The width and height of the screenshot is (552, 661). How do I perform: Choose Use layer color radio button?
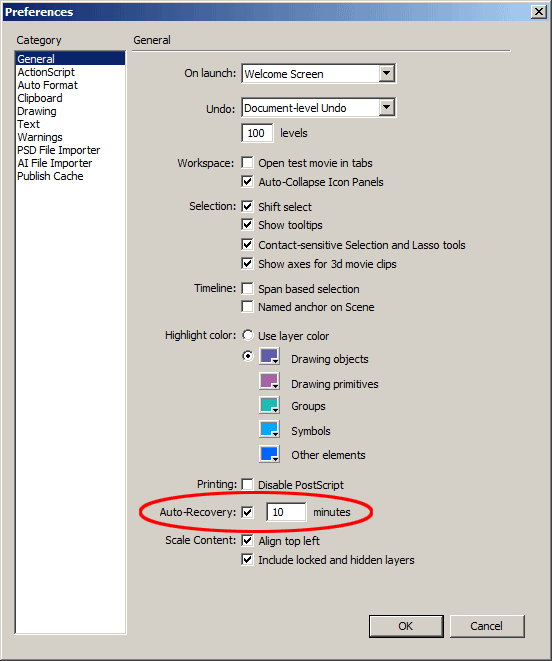(248, 336)
